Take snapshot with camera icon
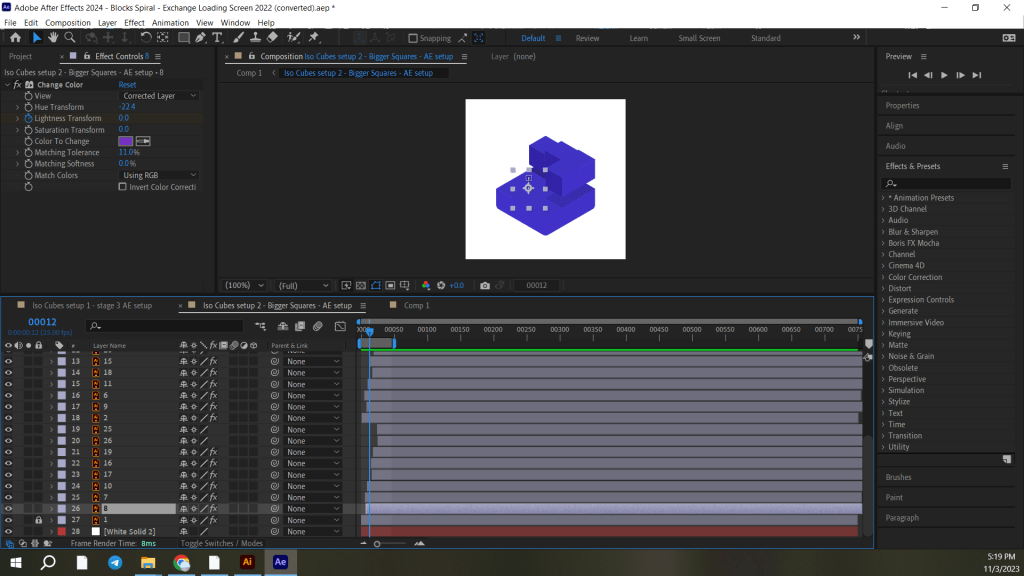 point(485,285)
